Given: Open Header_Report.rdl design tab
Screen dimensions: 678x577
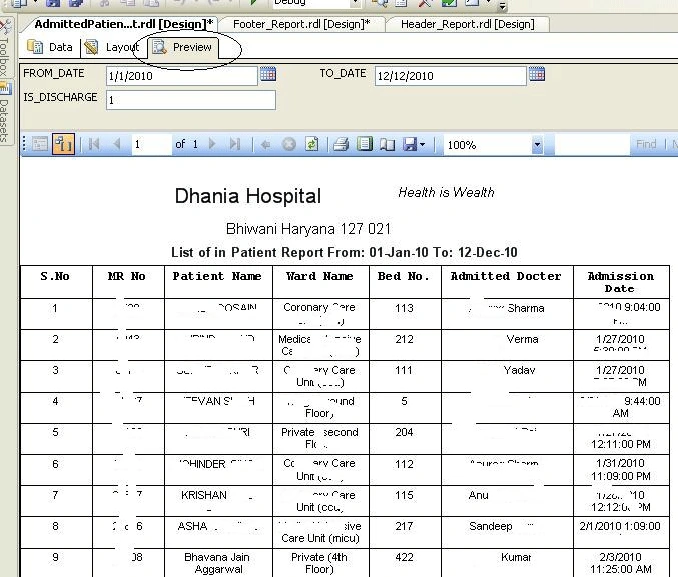Looking at the screenshot, I should pyautogui.click(x=468, y=24).
